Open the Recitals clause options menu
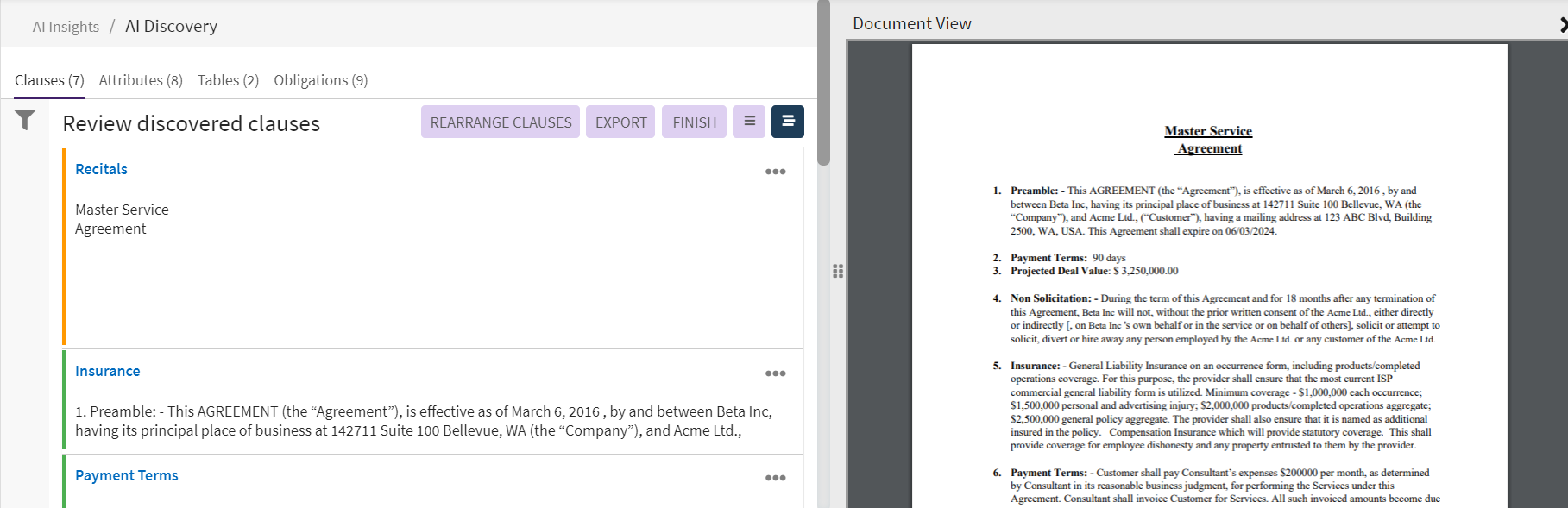This screenshot has width=1568, height=508. pyautogui.click(x=775, y=172)
